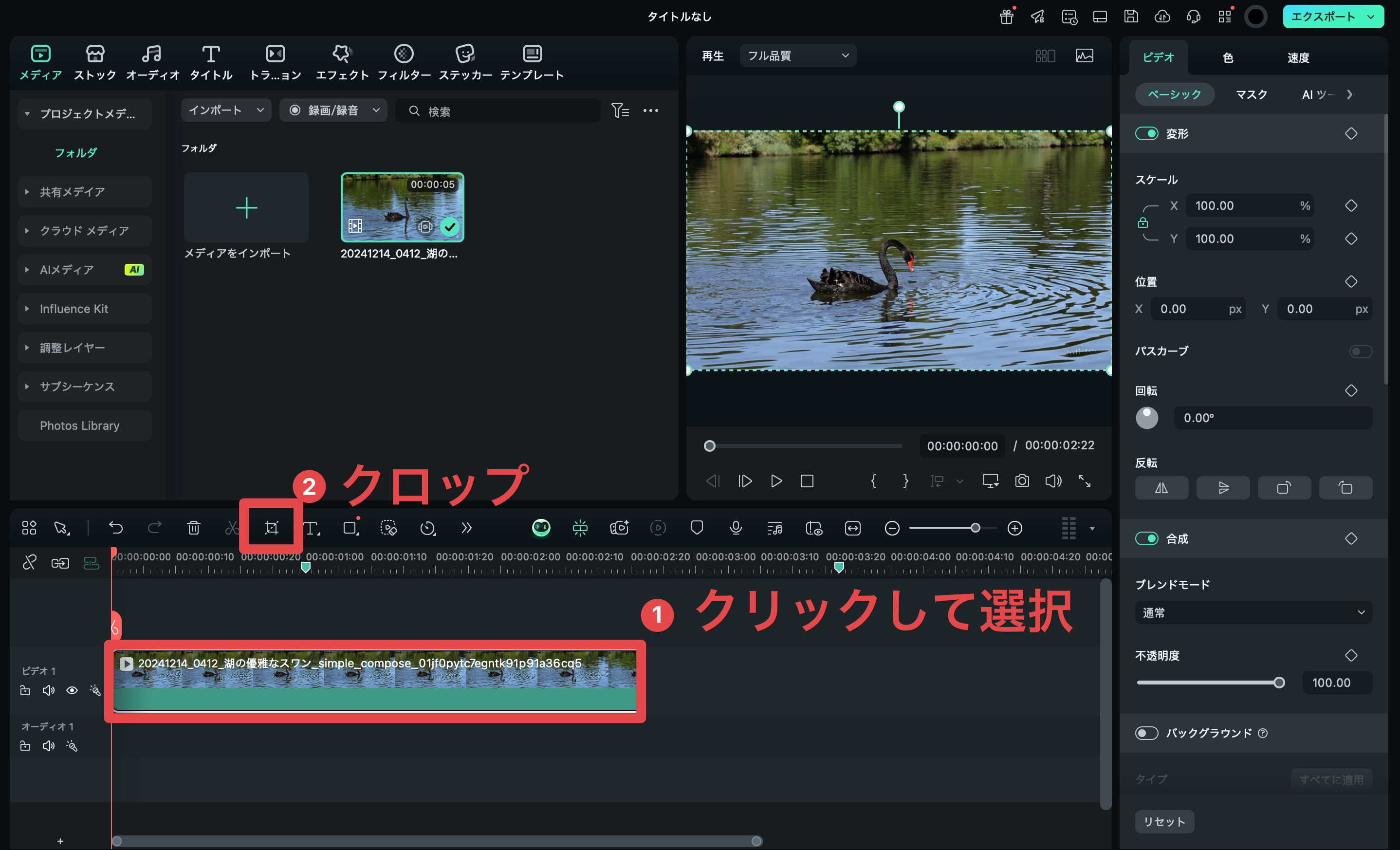Click the preview volume speaker icon
Screen dimensions: 1400x850
tap(1053, 480)
